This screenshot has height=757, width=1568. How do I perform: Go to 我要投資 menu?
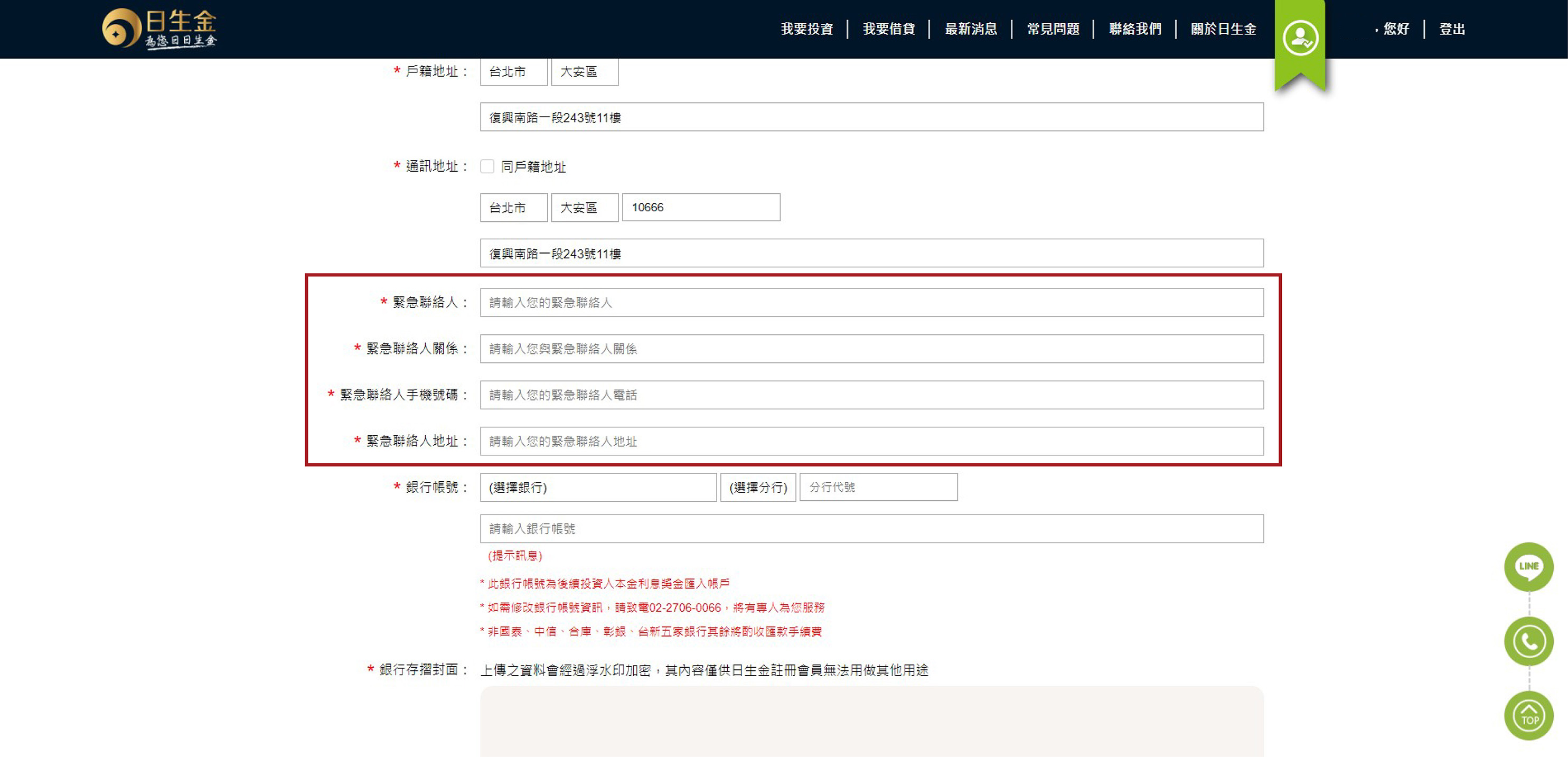pyautogui.click(x=806, y=29)
